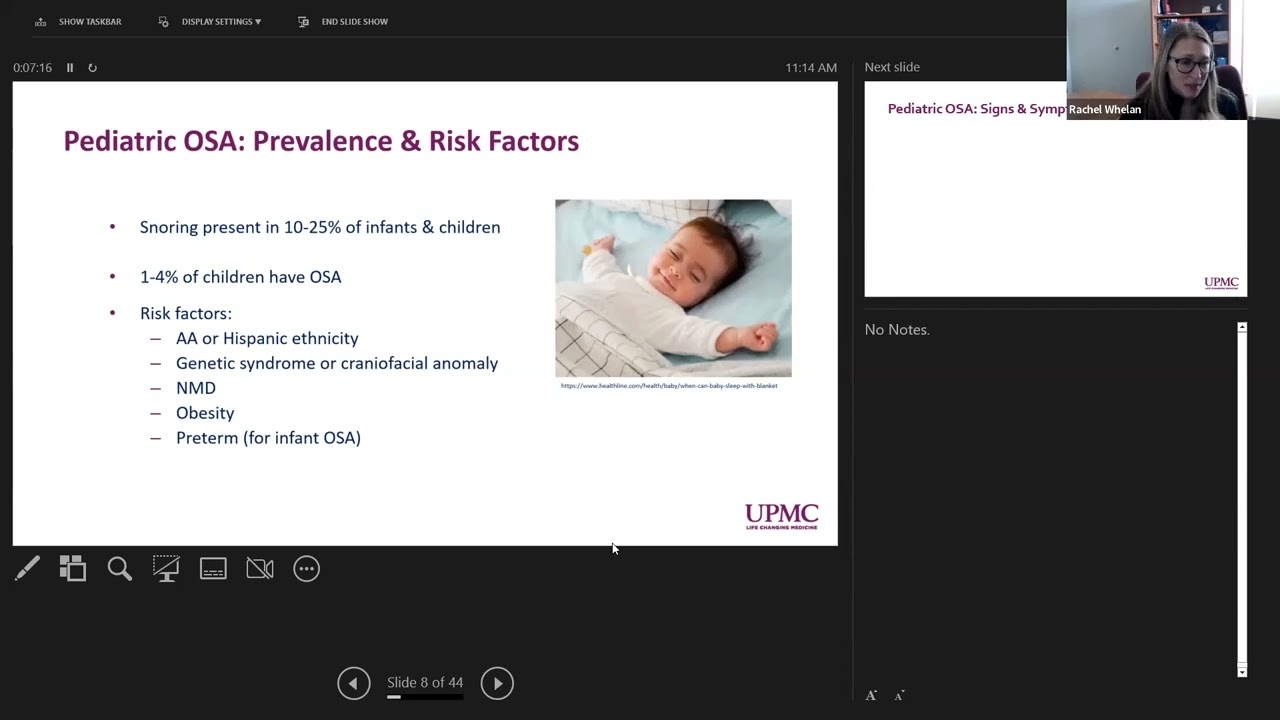Click the bullet 'Snoring present in 10-25% of infants & children'

pos(320,227)
